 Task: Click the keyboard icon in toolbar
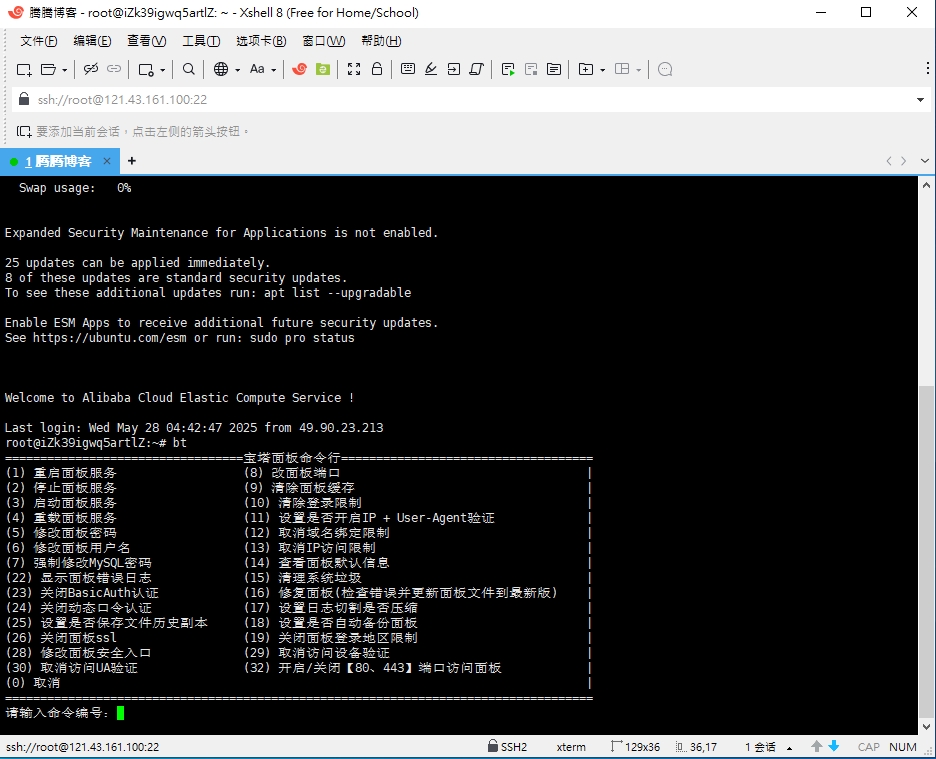click(x=408, y=69)
